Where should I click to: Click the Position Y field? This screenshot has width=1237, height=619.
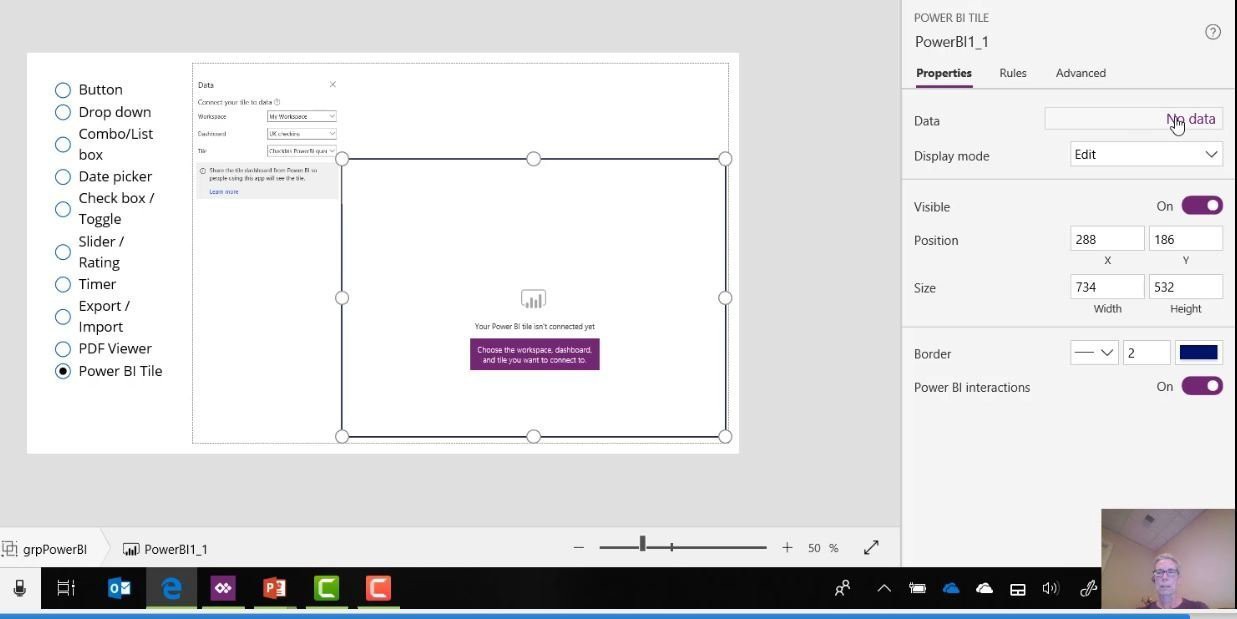click(x=1186, y=239)
